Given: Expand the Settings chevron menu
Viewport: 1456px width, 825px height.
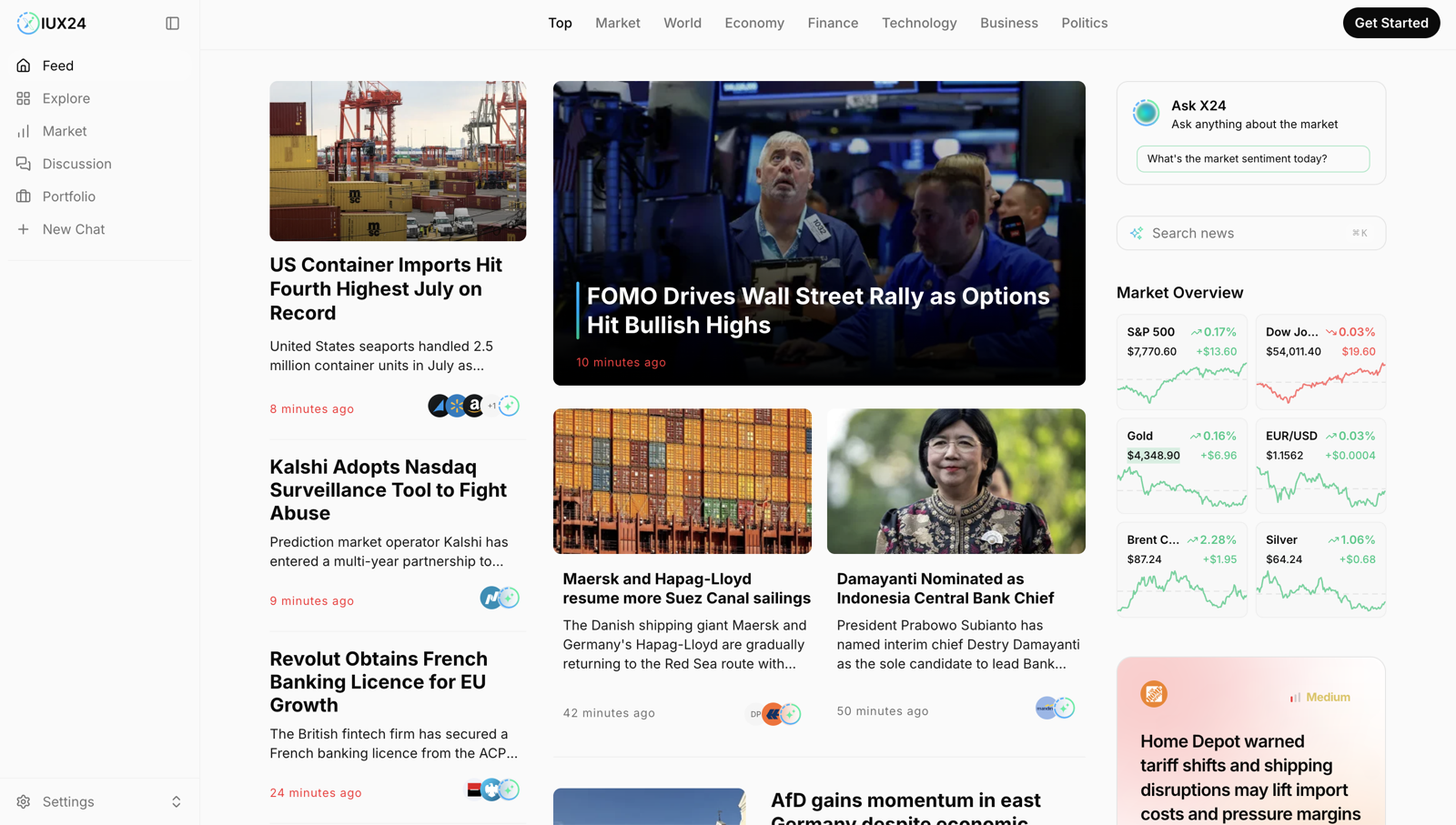Looking at the screenshot, I should pyautogui.click(x=177, y=801).
